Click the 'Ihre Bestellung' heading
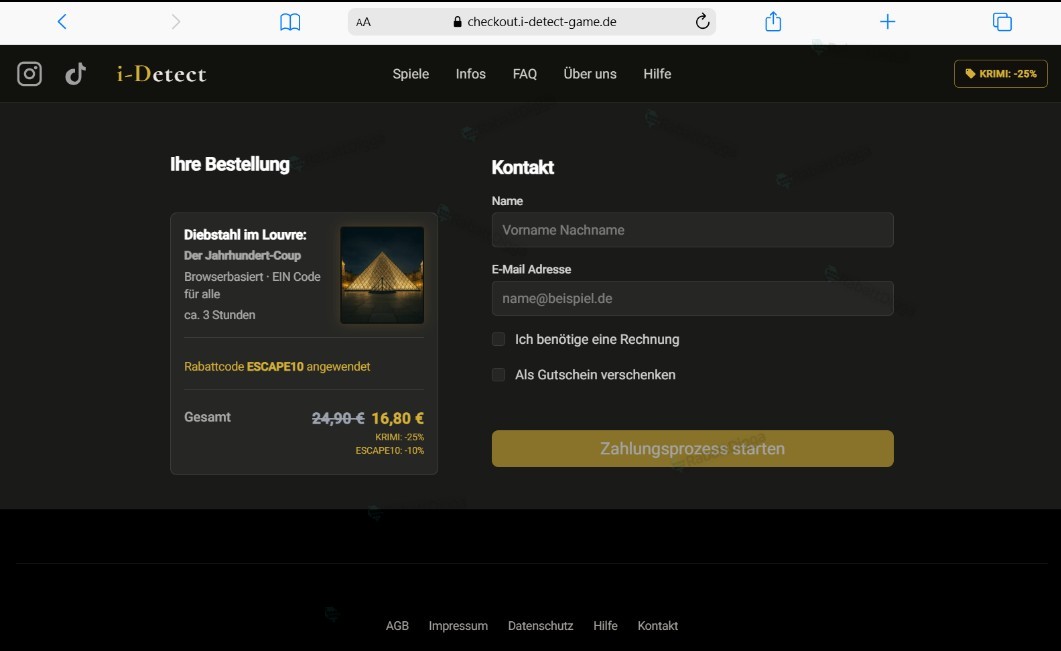 pyautogui.click(x=229, y=164)
